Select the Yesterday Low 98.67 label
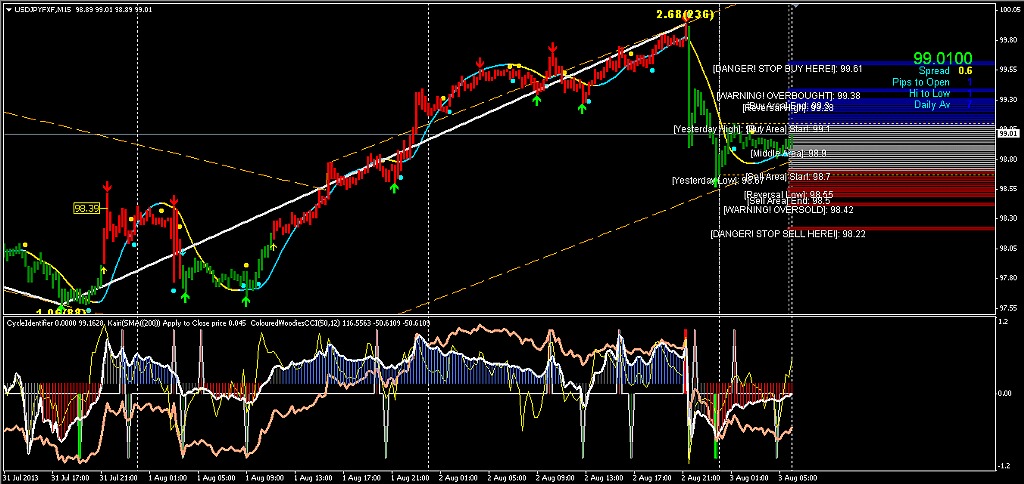The image size is (1024, 484). click(x=718, y=180)
